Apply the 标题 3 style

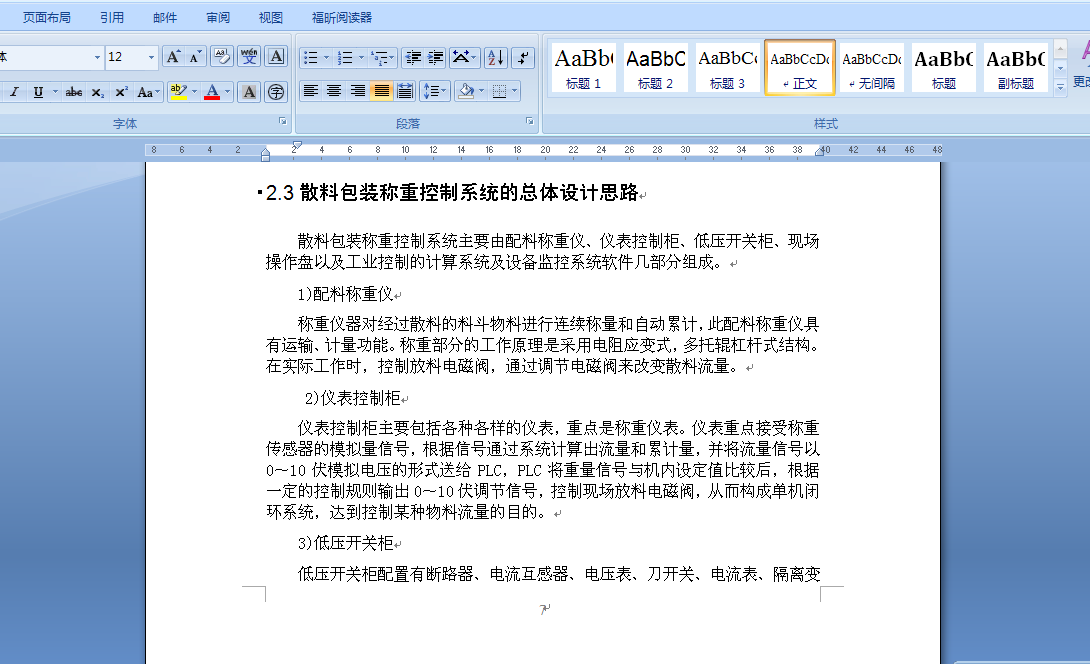pyautogui.click(x=727, y=67)
